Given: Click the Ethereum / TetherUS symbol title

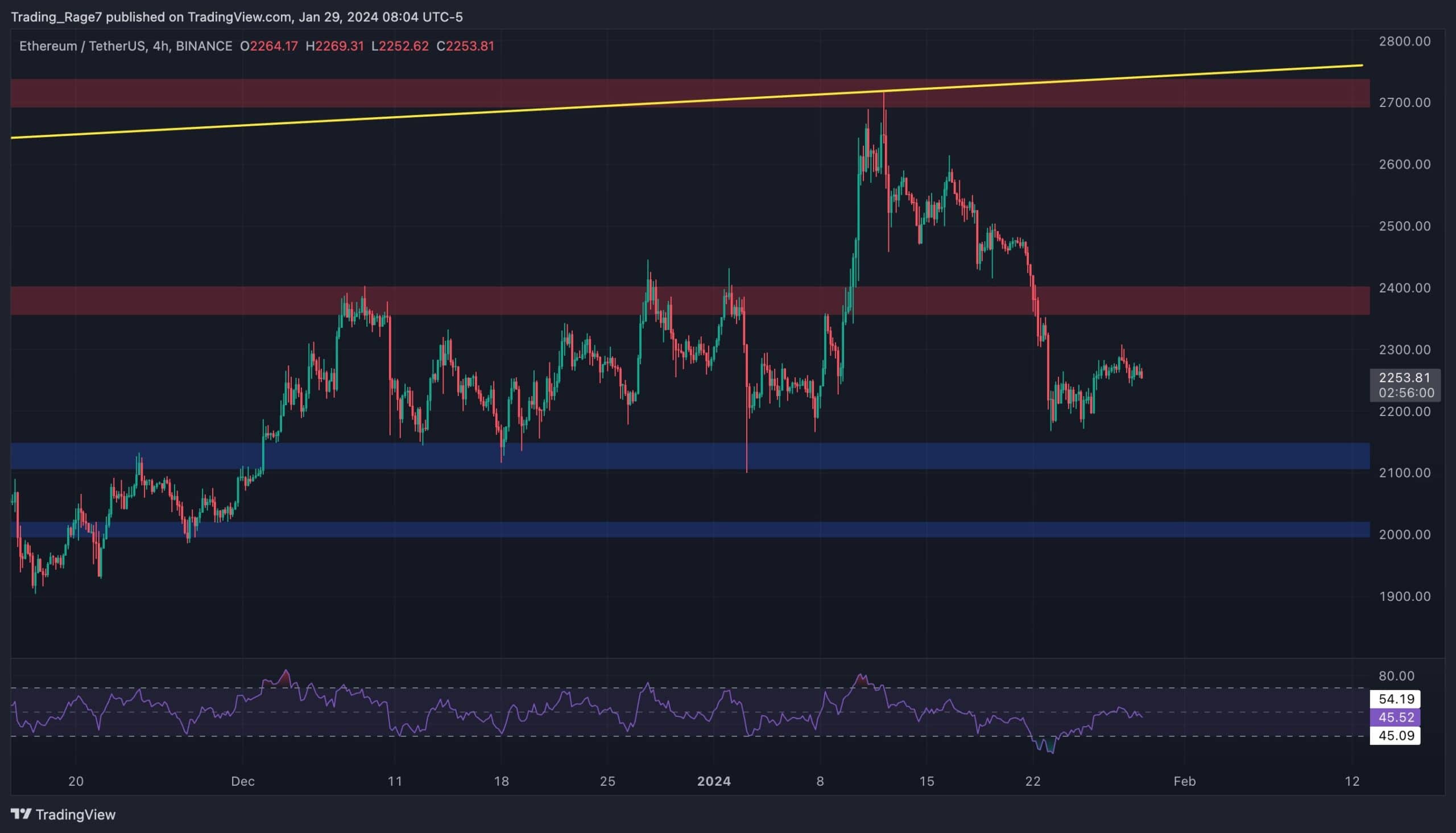Looking at the screenshot, I should (x=82, y=46).
